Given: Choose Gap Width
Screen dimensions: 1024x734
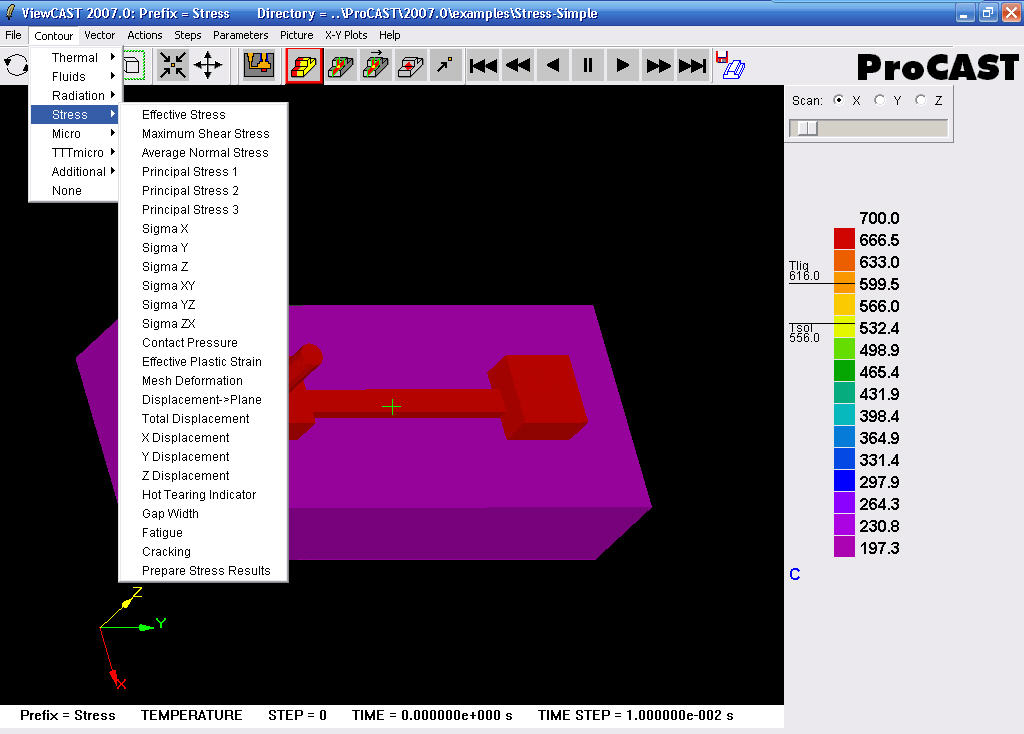Looking at the screenshot, I should (x=203, y=513).
